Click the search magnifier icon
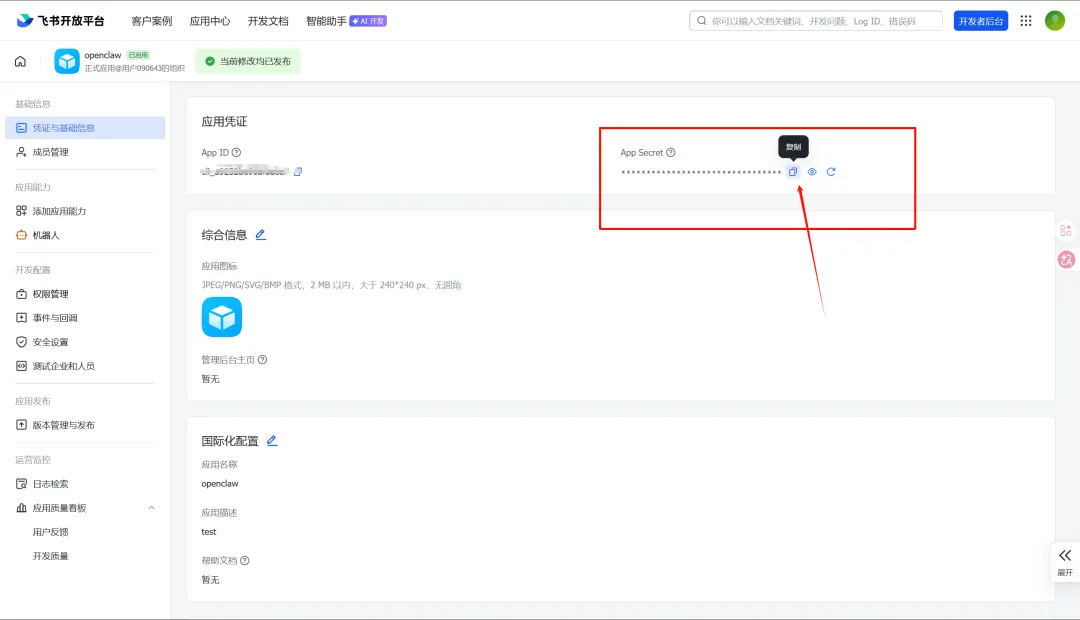Screen dimensions: 1080x620 [701, 21]
